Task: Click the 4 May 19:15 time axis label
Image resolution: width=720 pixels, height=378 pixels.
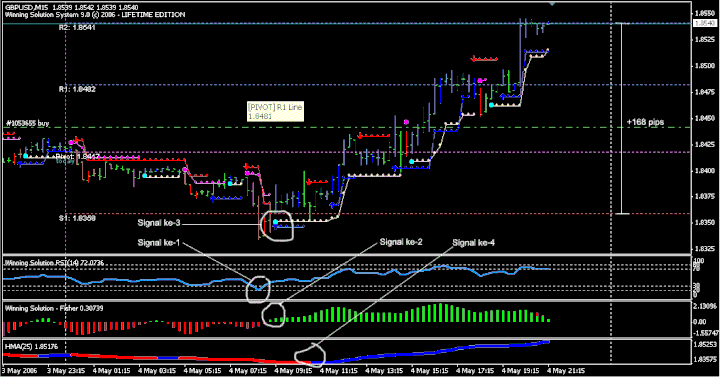Action: point(521,371)
